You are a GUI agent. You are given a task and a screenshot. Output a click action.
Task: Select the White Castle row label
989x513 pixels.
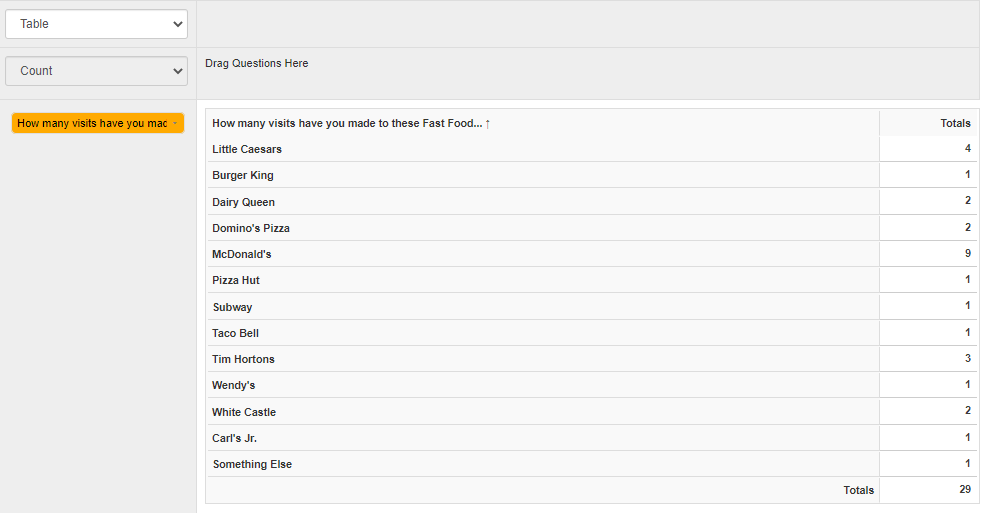click(244, 412)
